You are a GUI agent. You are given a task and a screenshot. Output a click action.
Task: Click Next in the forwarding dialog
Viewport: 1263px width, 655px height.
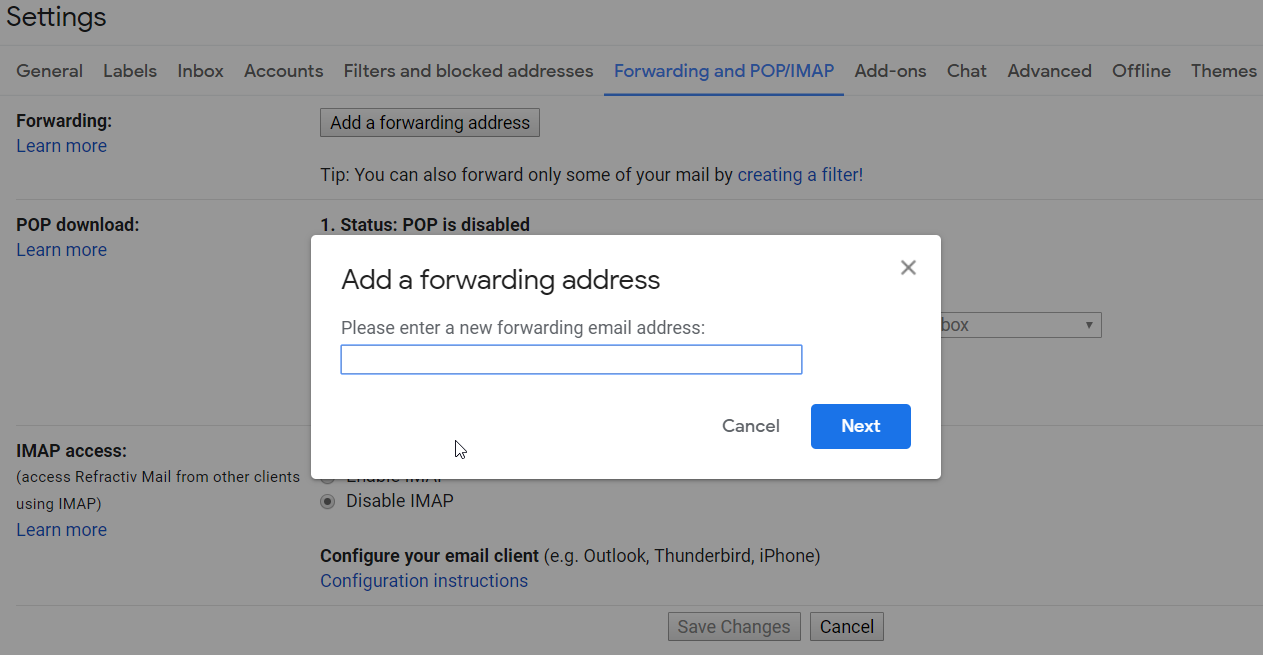(x=860, y=426)
